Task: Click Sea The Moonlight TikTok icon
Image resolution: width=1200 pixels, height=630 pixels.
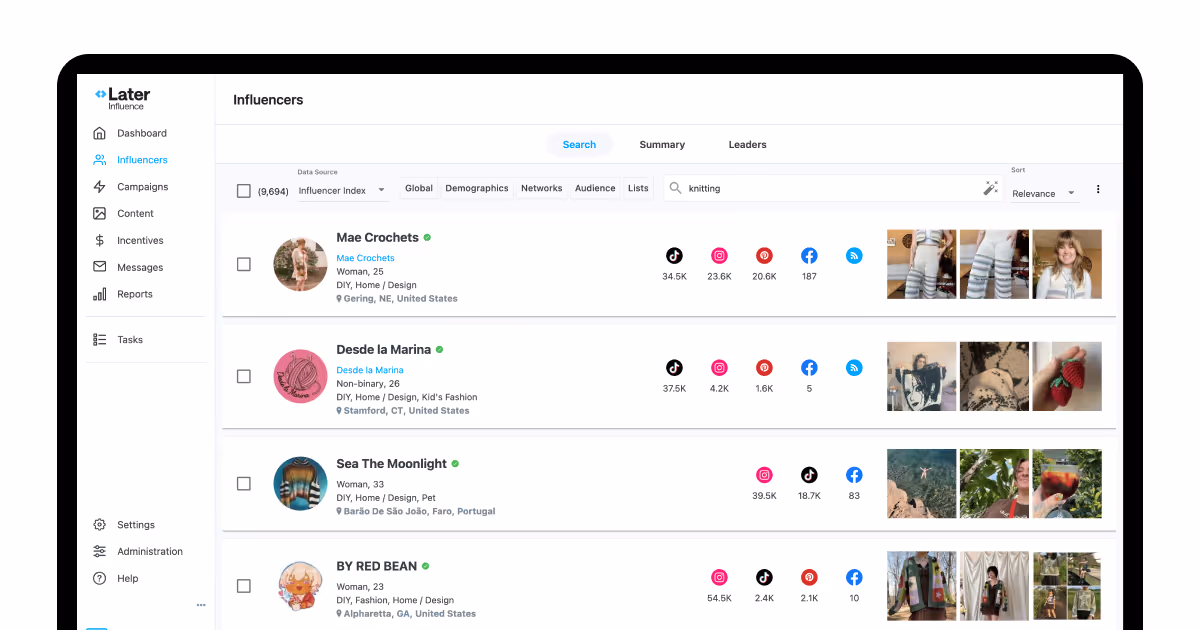Action: (x=809, y=475)
